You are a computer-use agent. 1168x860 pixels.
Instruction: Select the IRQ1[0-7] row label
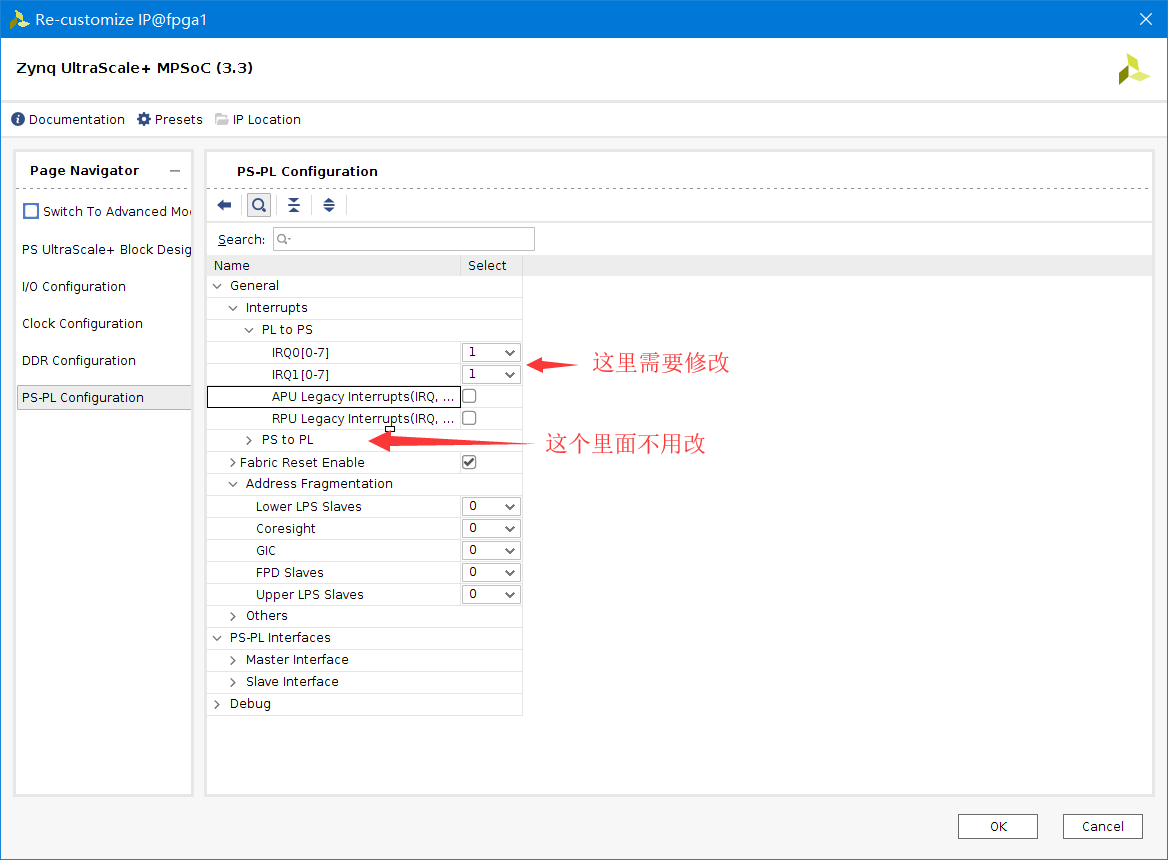tap(300, 375)
